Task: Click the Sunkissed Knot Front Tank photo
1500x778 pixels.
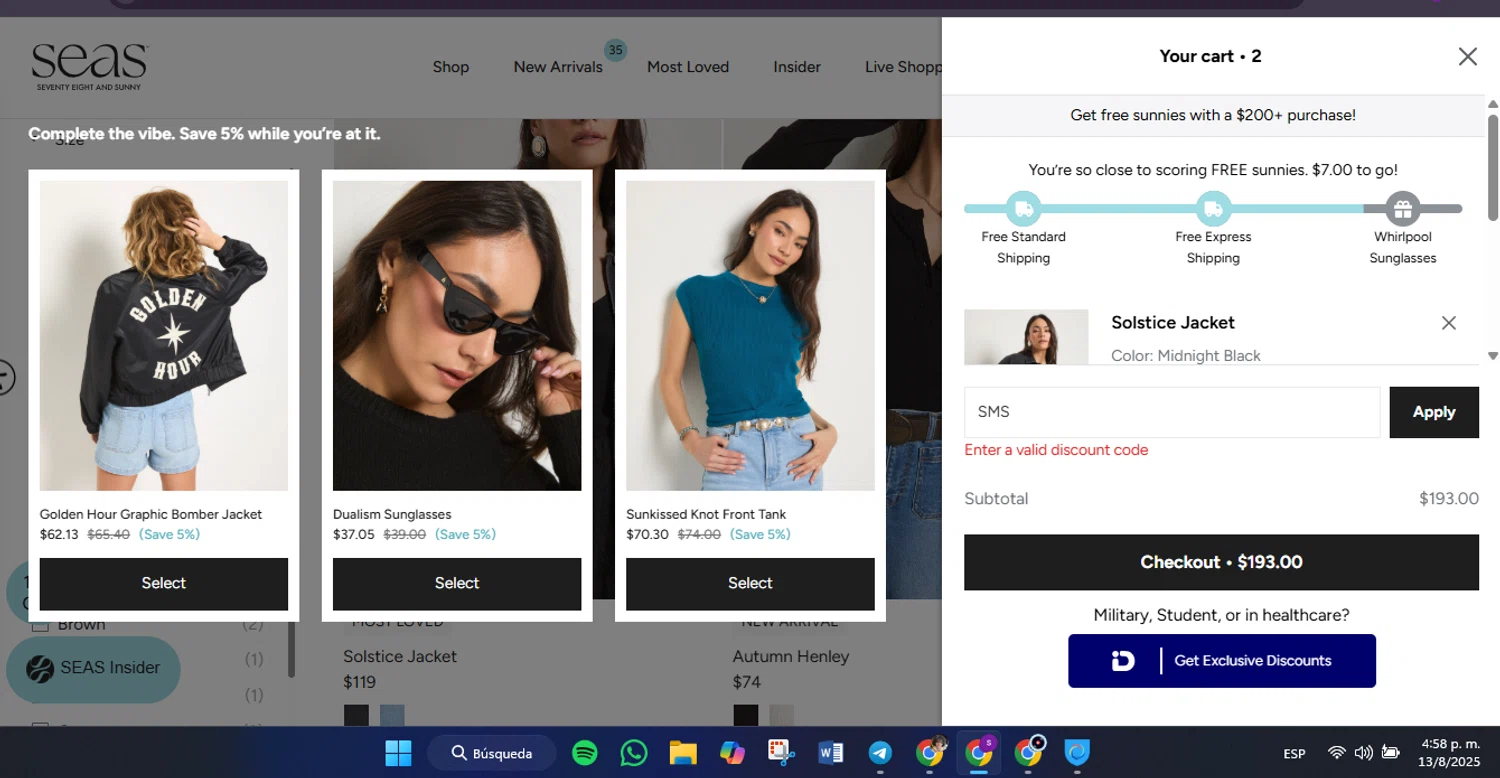Action: pyautogui.click(x=750, y=336)
